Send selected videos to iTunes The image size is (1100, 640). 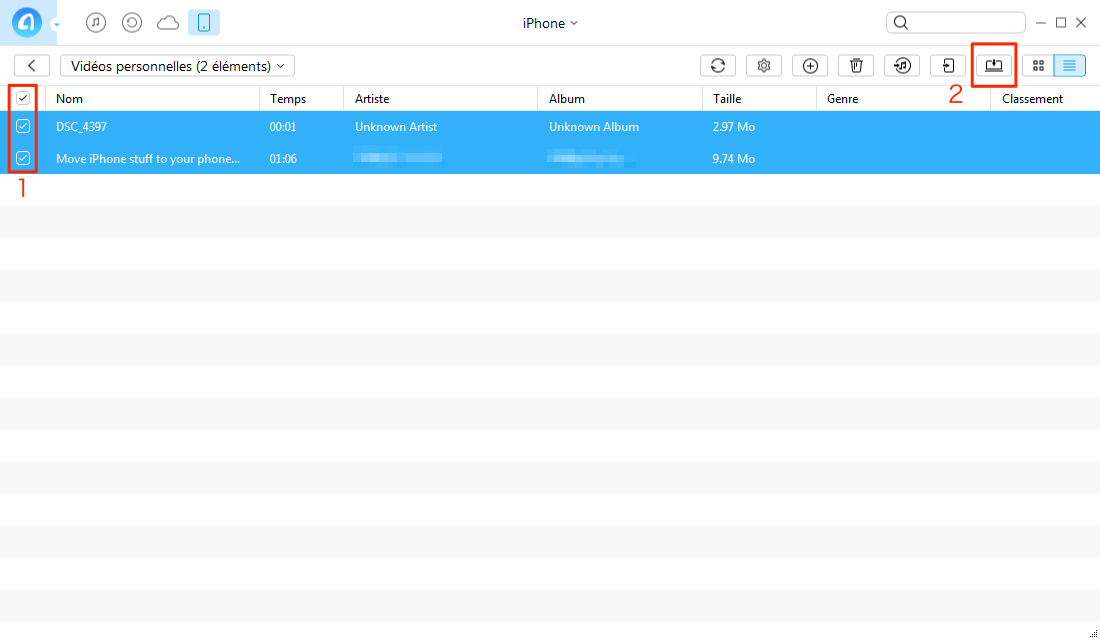point(902,65)
